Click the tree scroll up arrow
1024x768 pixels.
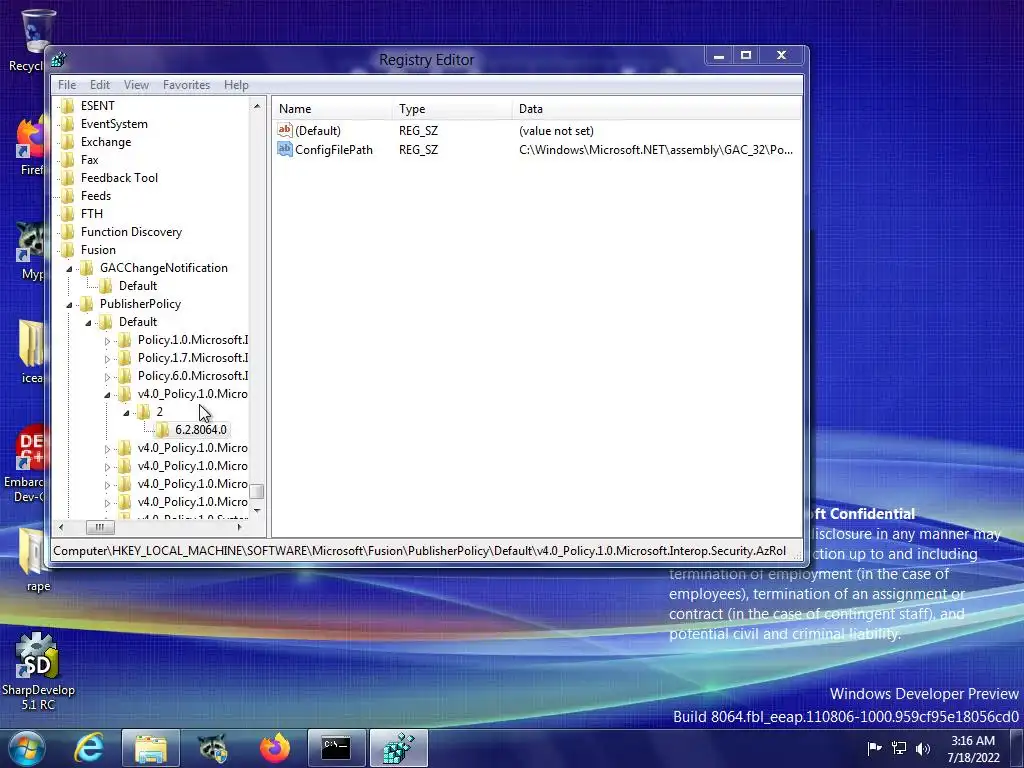[257, 105]
